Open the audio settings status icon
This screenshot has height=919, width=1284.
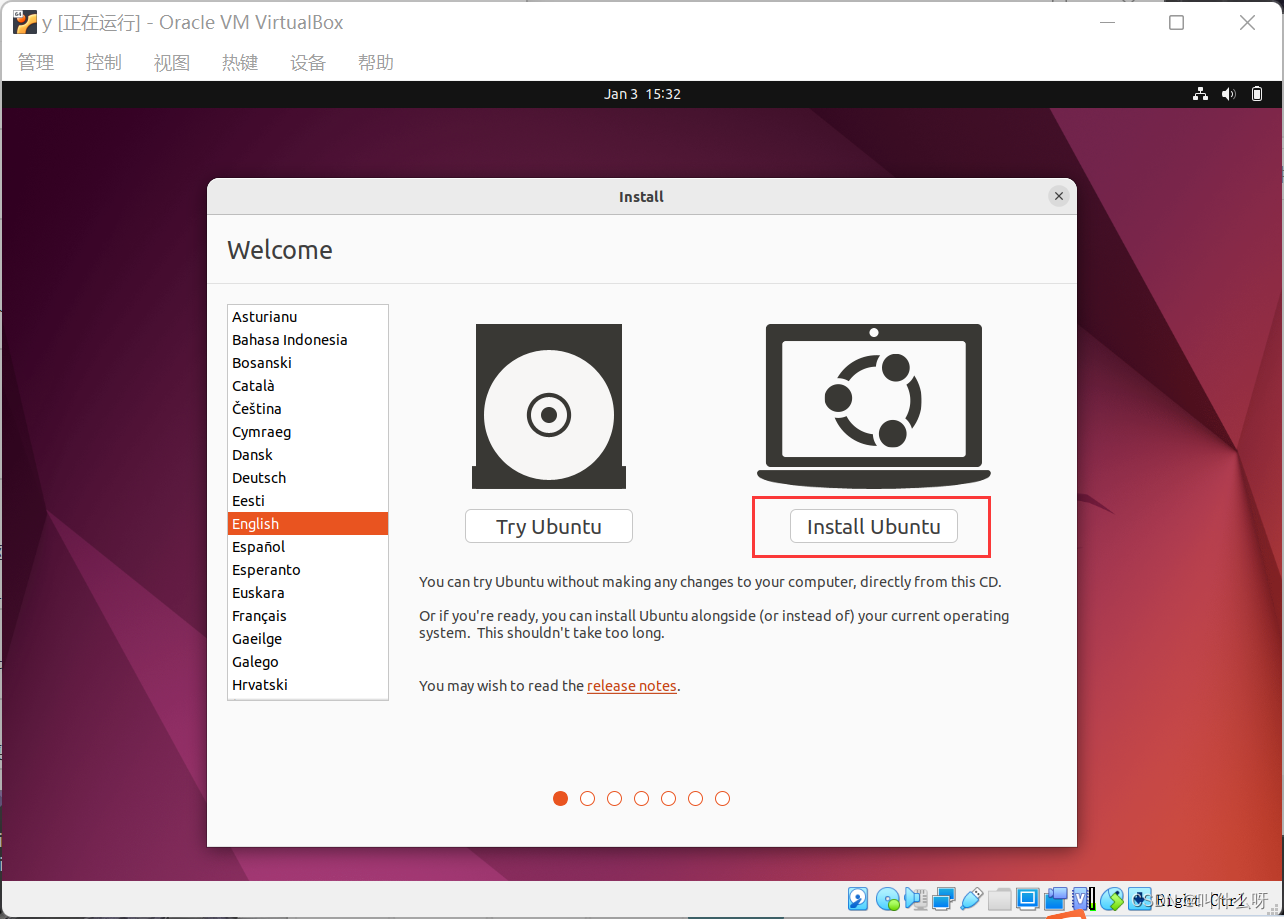tap(916, 899)
